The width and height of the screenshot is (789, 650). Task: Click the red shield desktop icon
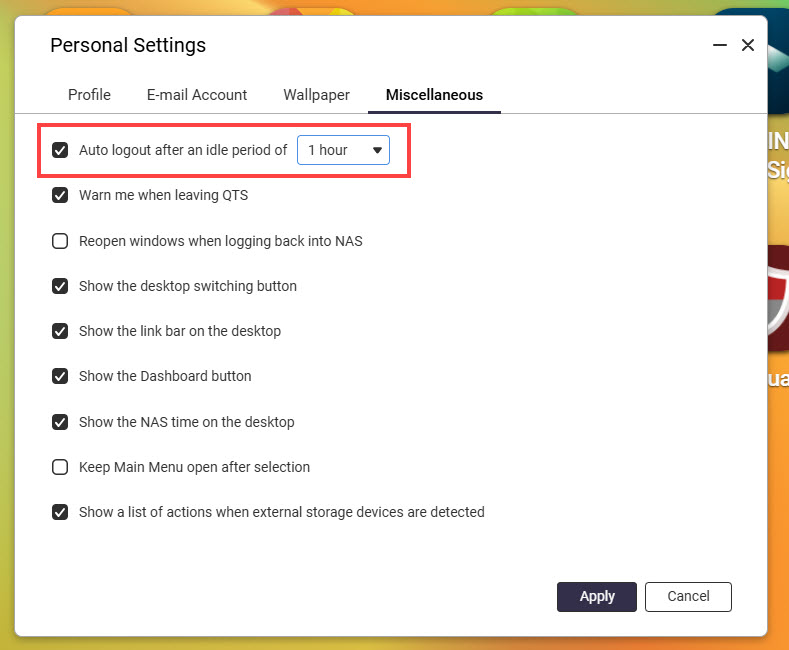777,298
